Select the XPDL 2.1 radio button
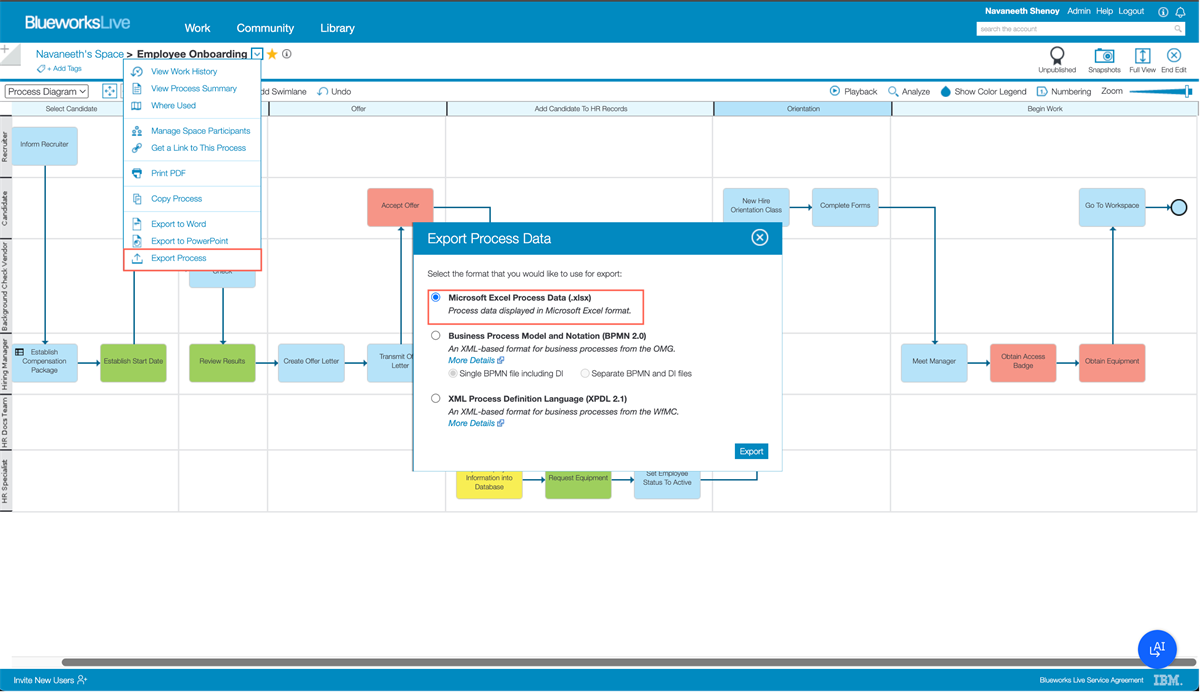 click(x=436, y=399)
